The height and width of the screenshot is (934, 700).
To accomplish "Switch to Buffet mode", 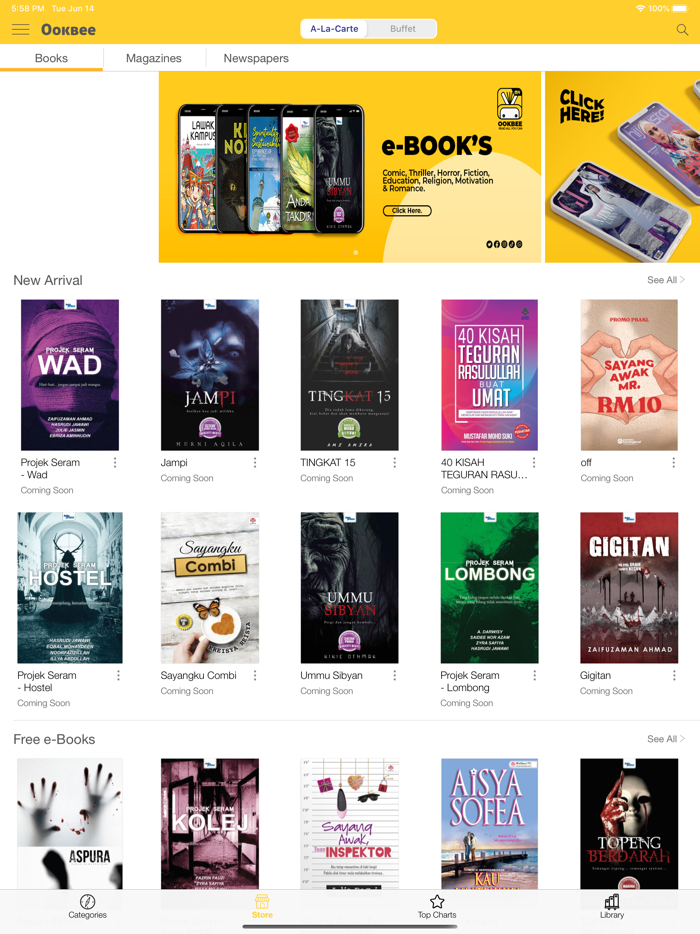I will [403, 29].
